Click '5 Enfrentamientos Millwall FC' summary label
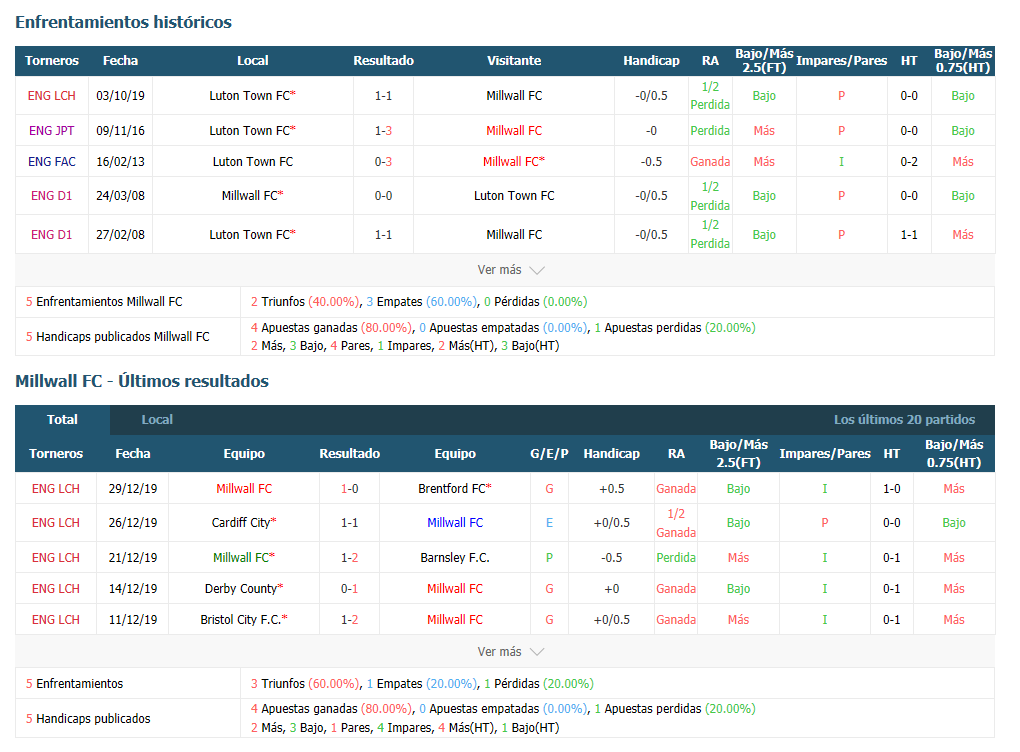This screenshot has height=752, width=1020. click(104, 302)
